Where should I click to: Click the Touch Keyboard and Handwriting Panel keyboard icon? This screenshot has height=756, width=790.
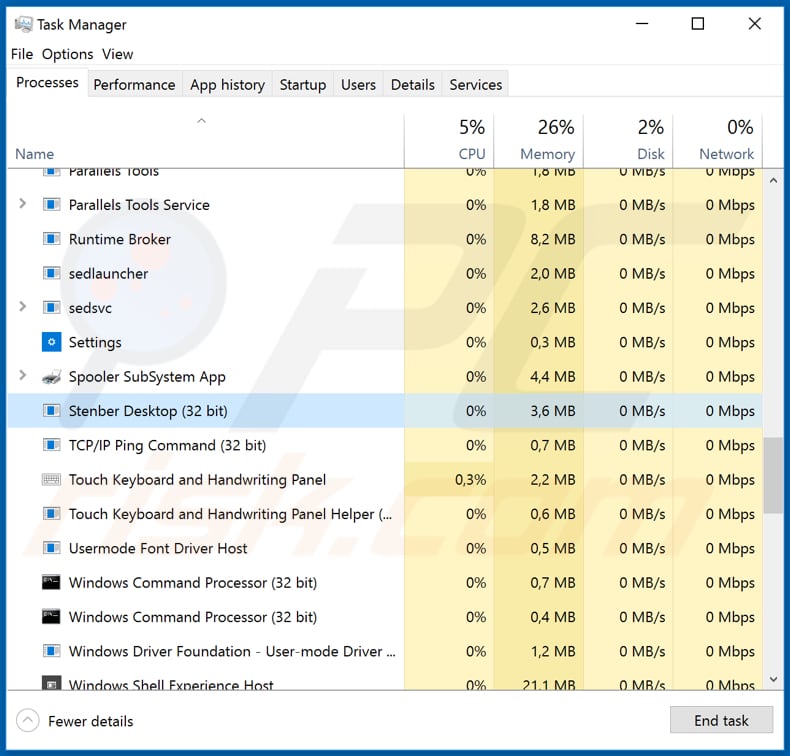tap(51, 479)
